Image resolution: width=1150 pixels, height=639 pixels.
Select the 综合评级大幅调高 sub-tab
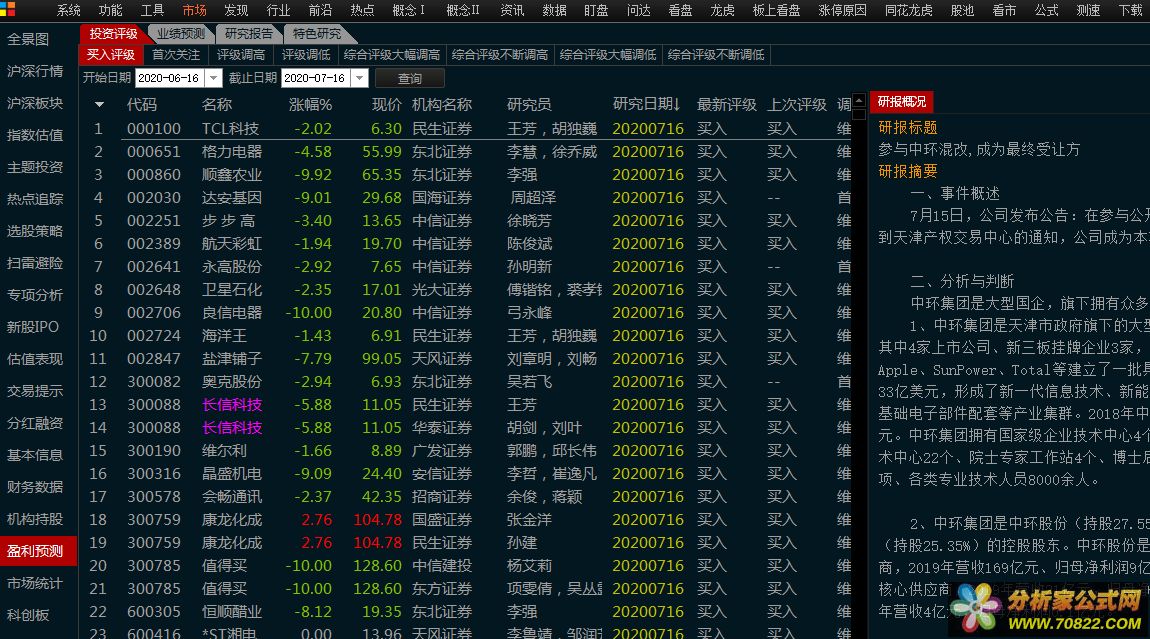click(392, 55)
